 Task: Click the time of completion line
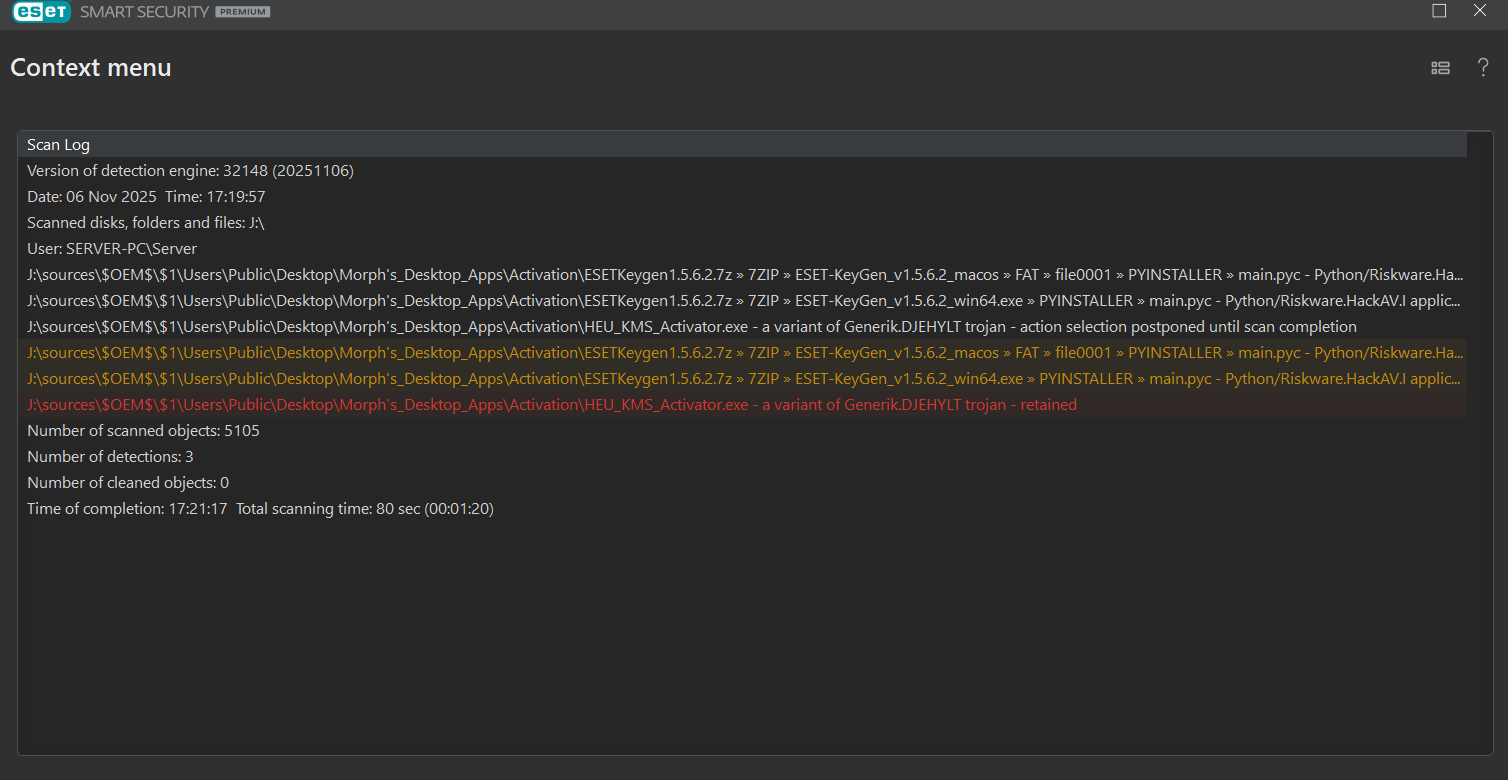[x=260, y=509]
